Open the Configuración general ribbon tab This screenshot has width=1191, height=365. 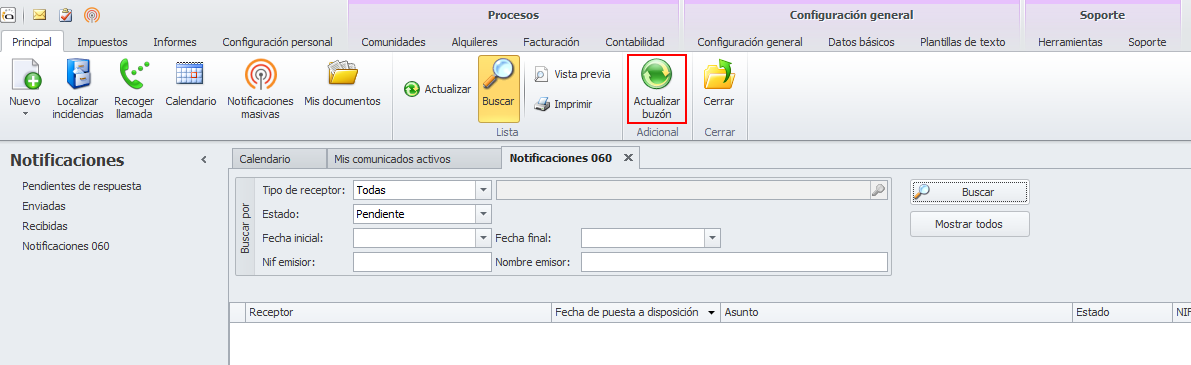tap(750, 42)
